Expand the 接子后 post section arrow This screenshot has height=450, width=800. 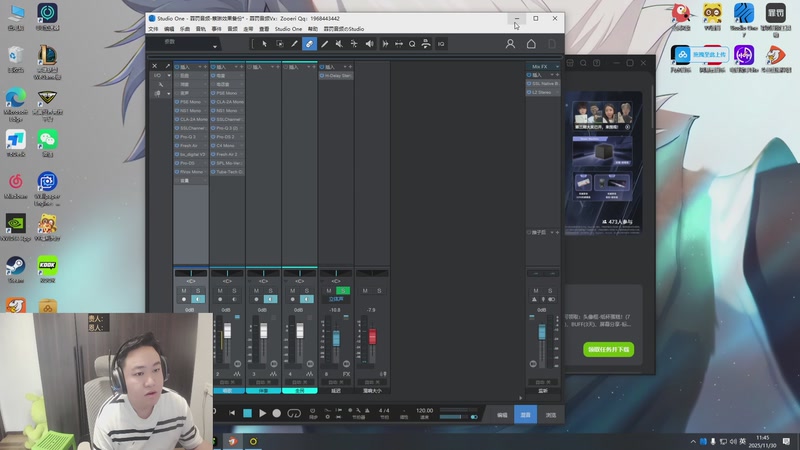pos(552,233)
